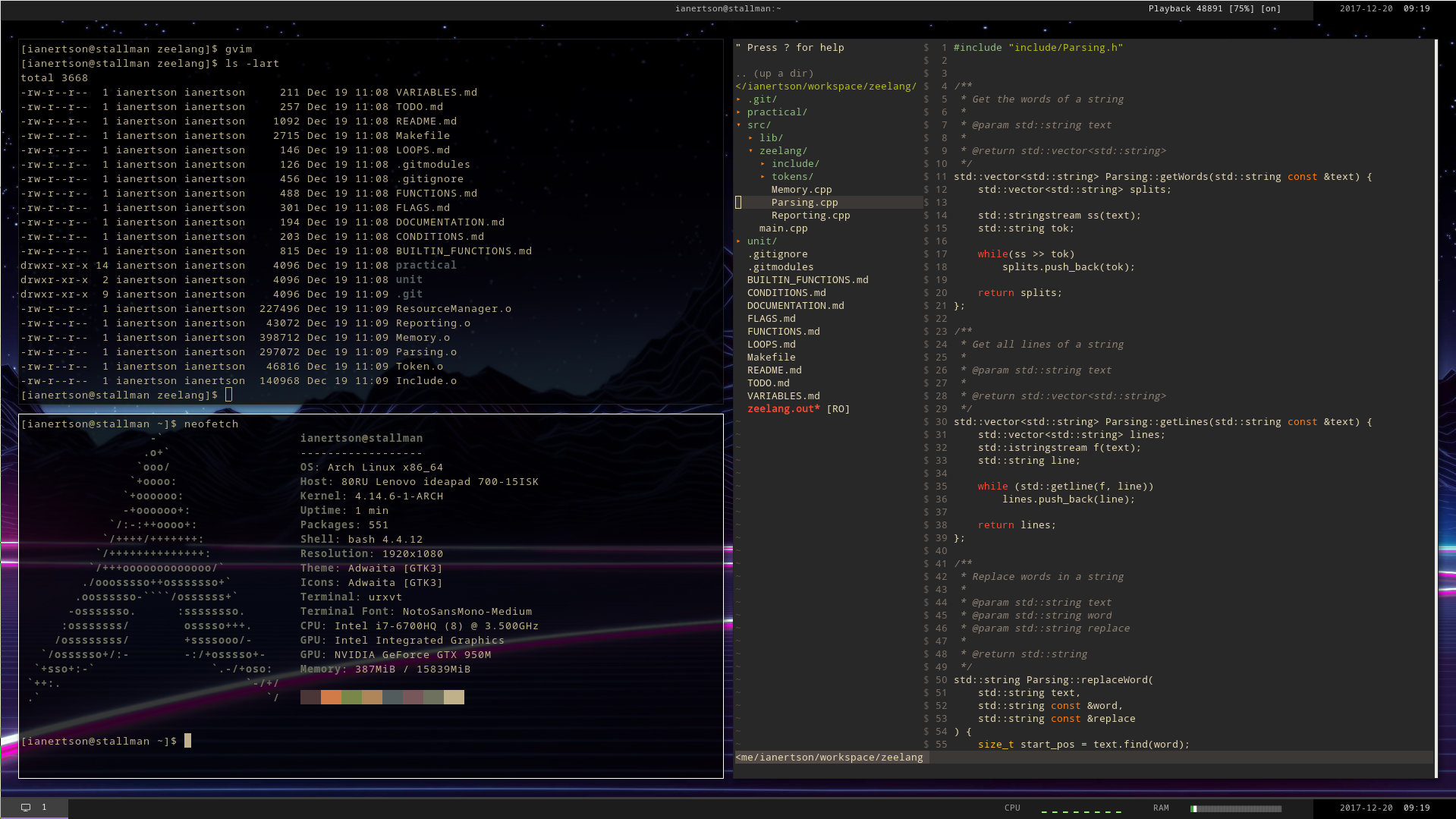The image size is (1456, 819).
Task: Open VARIABLES.md in the file tree
Action: [783, 396]
